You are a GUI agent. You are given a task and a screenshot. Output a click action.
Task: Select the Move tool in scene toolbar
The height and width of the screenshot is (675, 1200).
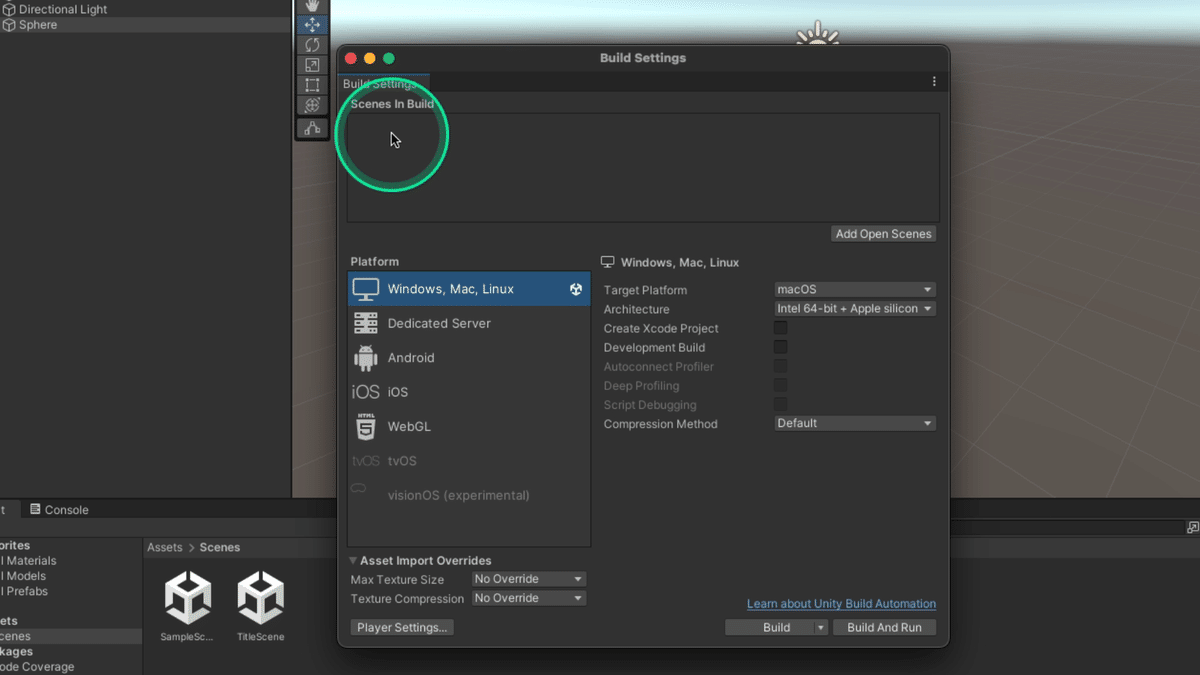pos(312,25)
